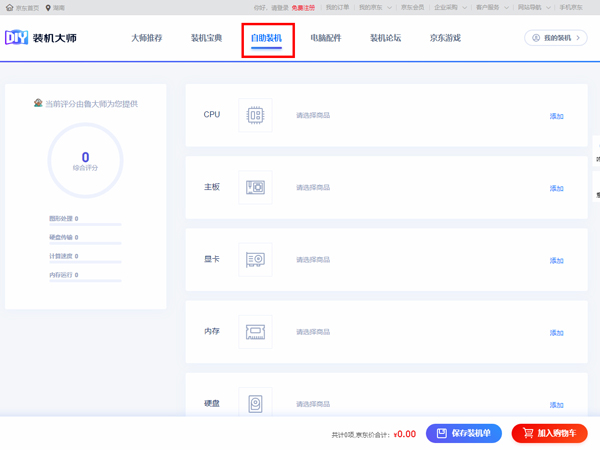
Task: Go to the 装机论坛 tab
Action: point(386,38)
